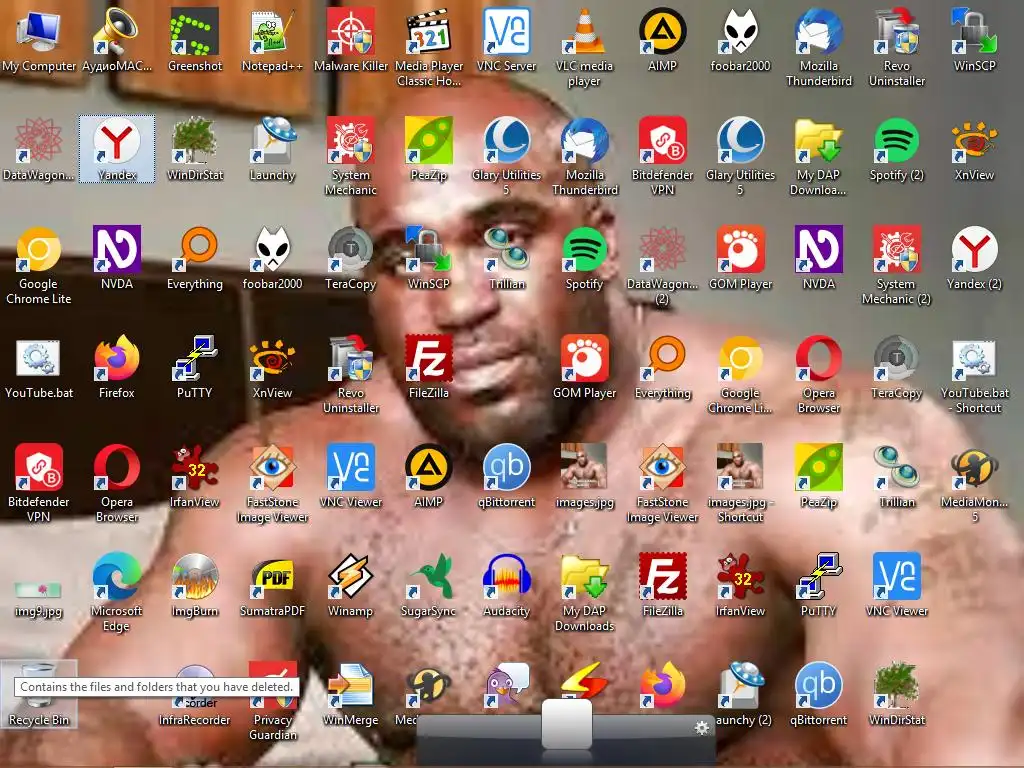Open the Audacity headphones icon
The height and width of the screenshot is (768, 1024).
click(506, 586)
